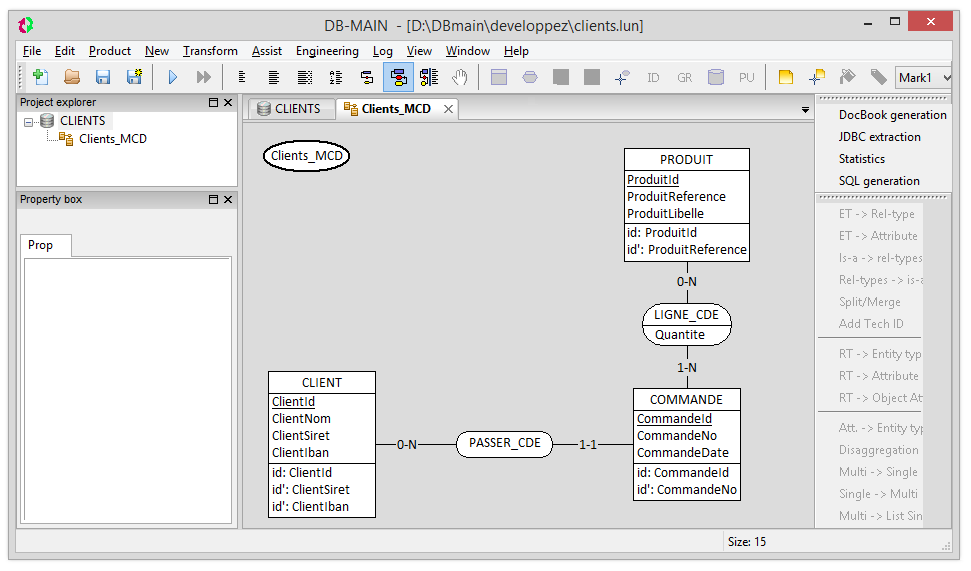Open the Edit menu
The height and width of the screenshot is (571, 971).
[x=64, y=51]
